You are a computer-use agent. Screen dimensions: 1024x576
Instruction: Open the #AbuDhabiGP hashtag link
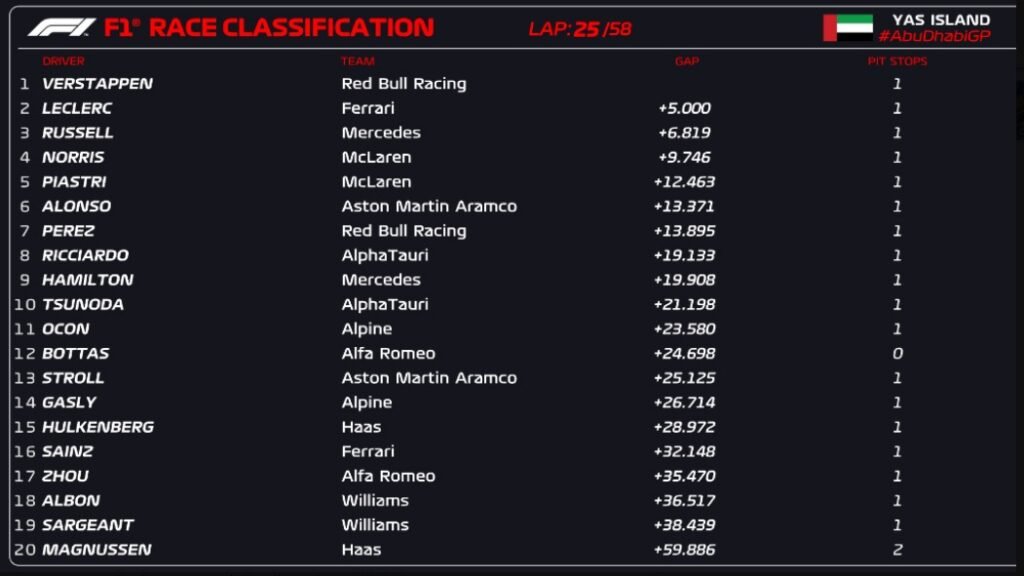pyautogui.click(x=935, y=37)
